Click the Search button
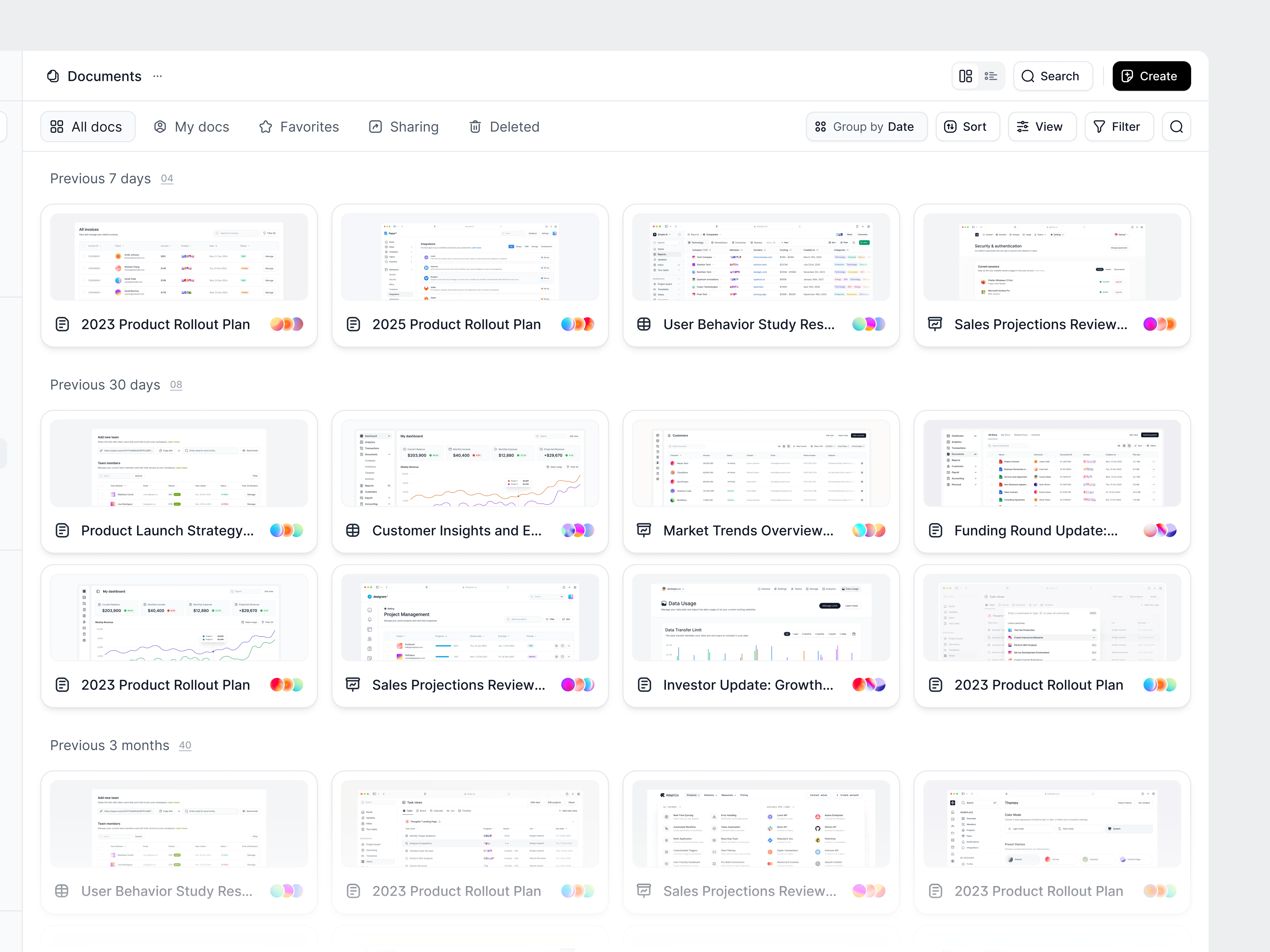Viewport: 1270px width, 952px height. pyautogui.click(x=1053, y=76)
